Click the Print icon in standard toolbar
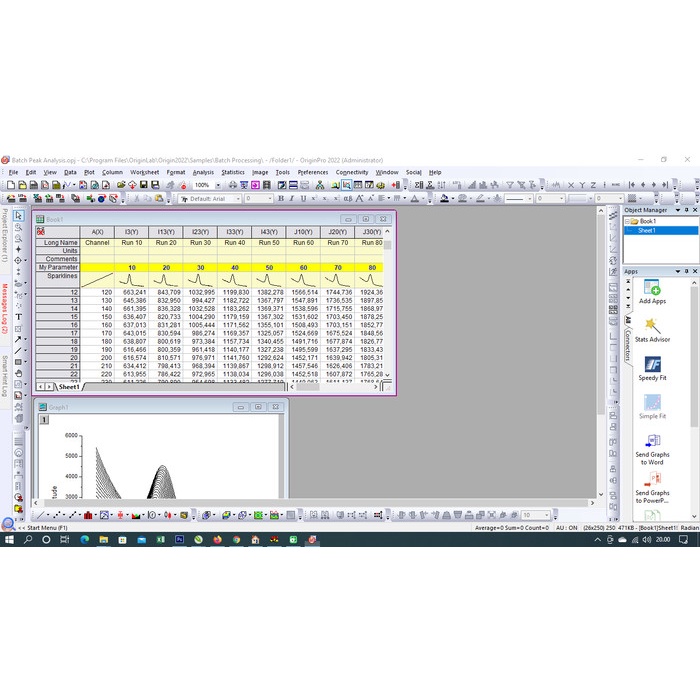This screenshot has height=700, width=700. tap(233, 185)
